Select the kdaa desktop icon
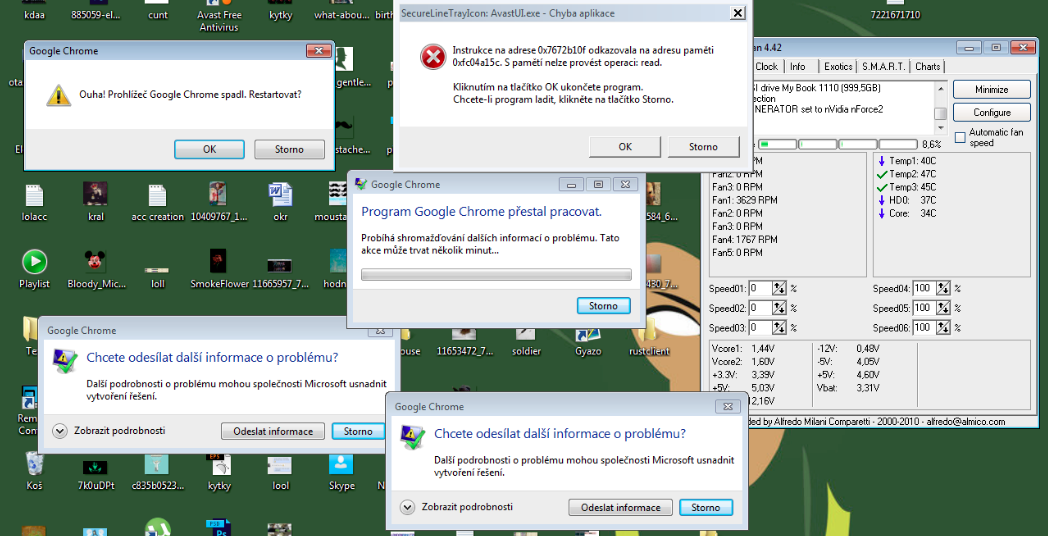 click(34, 12)
